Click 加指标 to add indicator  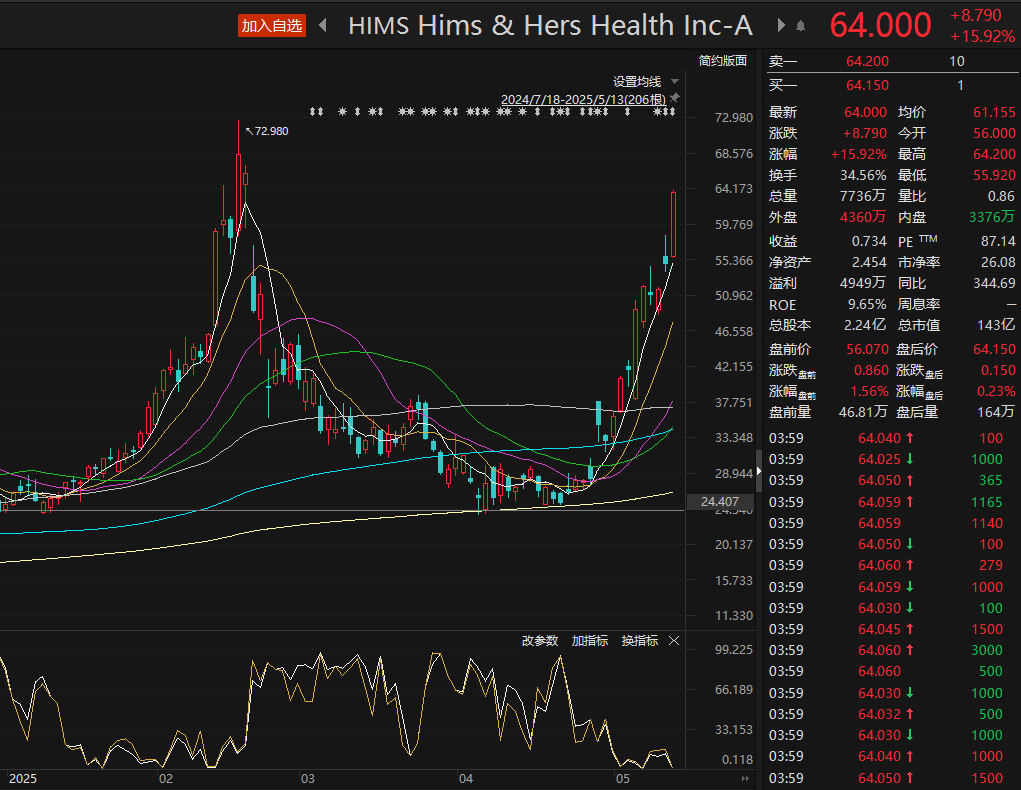(590, 641)
